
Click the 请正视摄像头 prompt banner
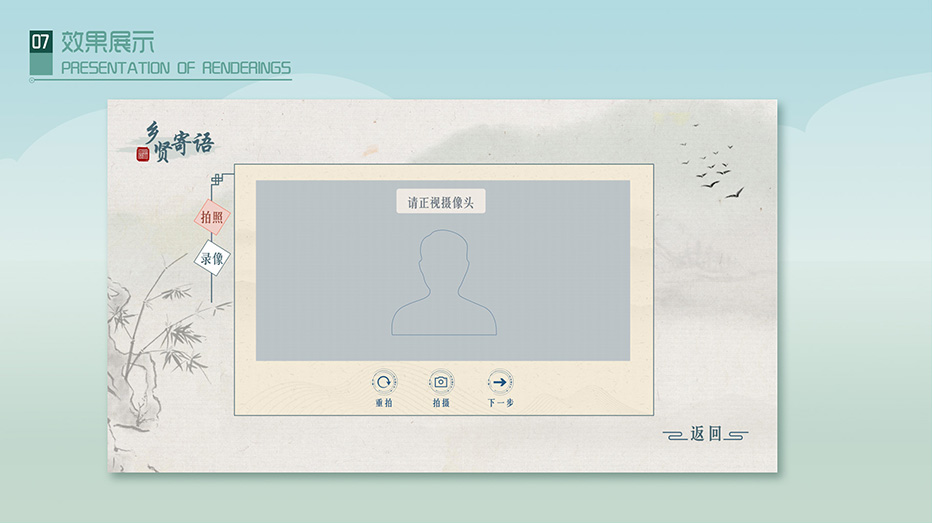(441, 202)
